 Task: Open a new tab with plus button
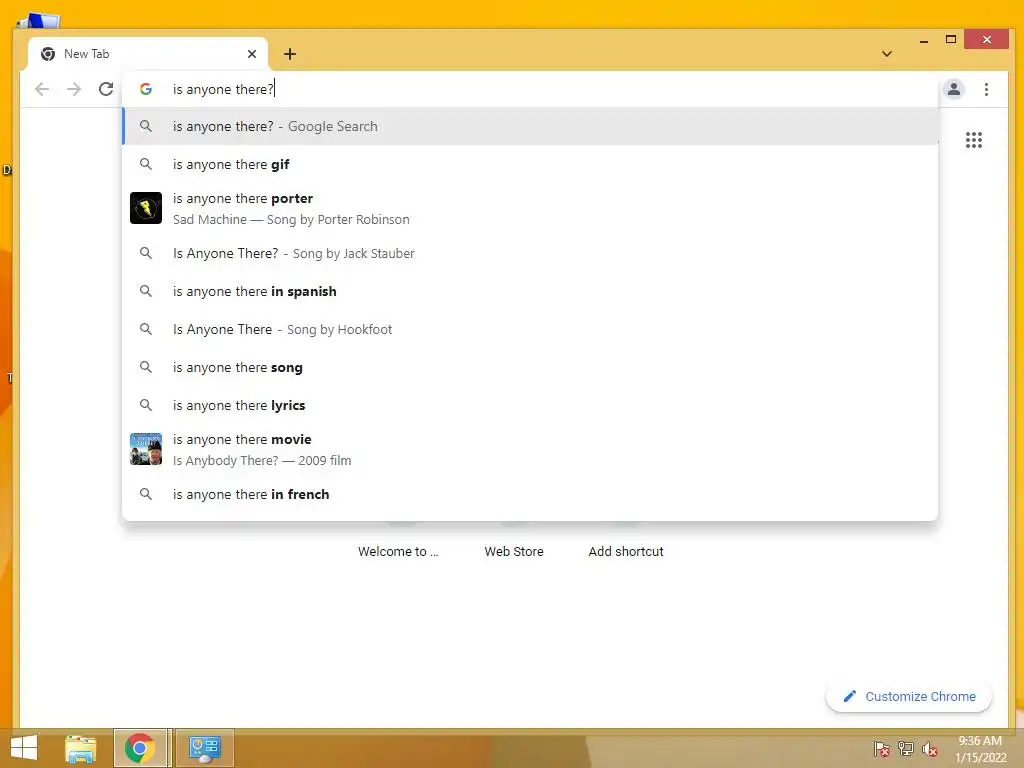pos(290,54)
